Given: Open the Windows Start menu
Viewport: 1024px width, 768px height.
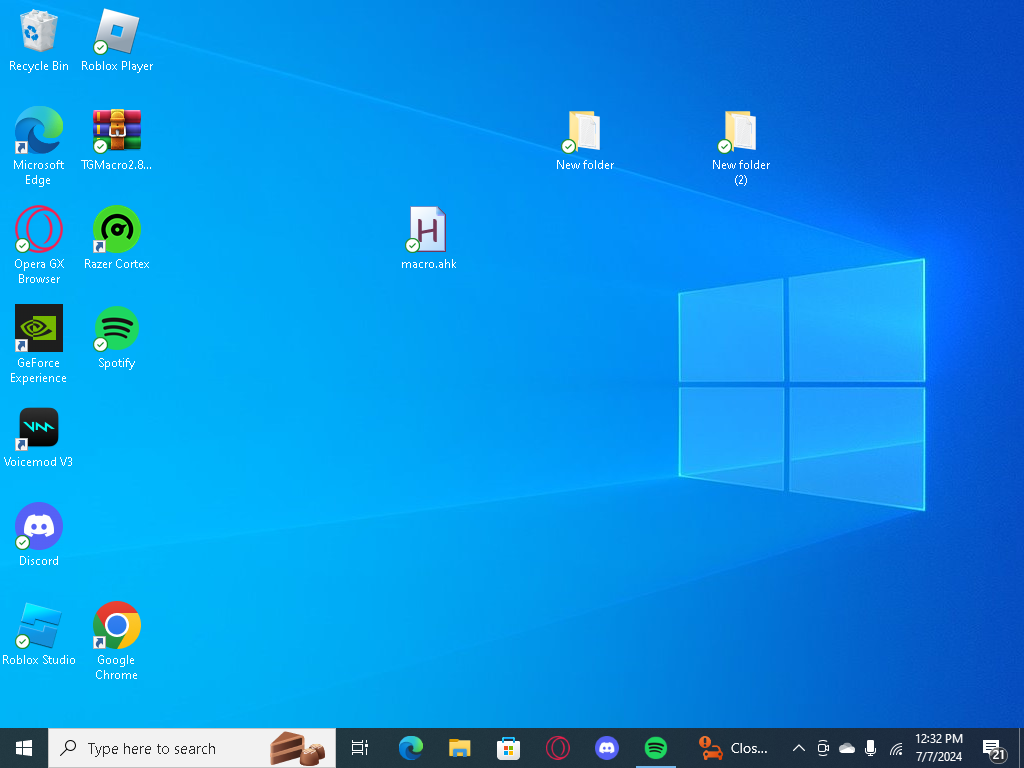Looking at the screenshot, I should pyautogui.click(x=24, y=748).
